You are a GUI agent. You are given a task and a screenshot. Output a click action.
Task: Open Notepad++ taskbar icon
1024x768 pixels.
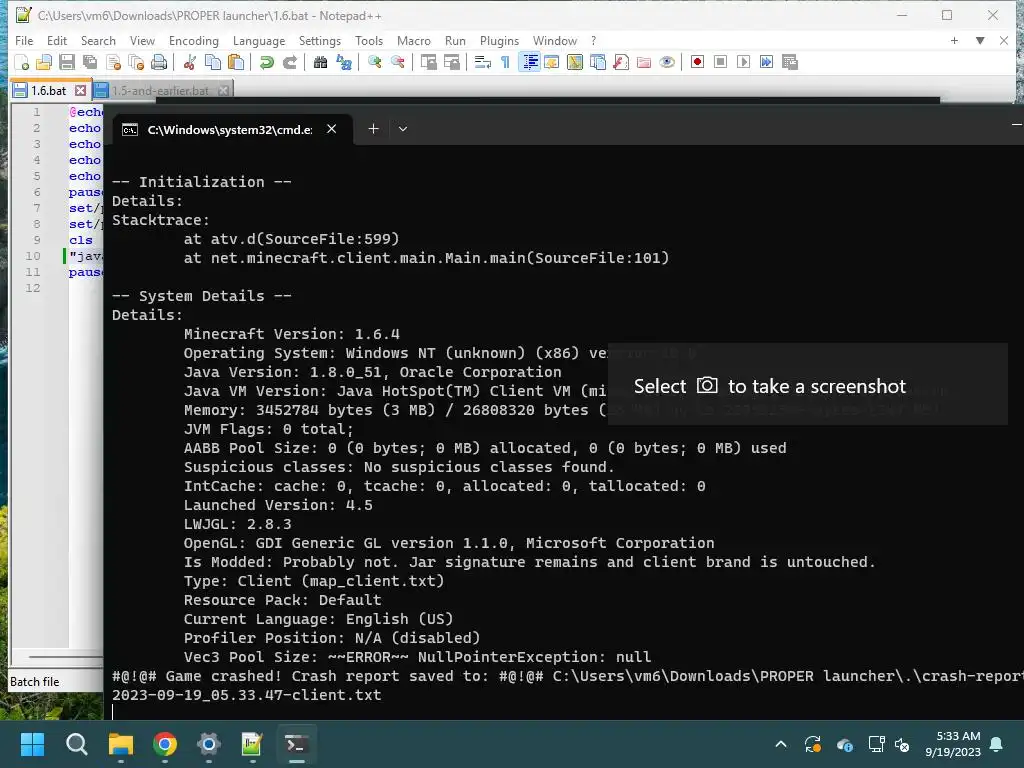[x=252, y=744]
